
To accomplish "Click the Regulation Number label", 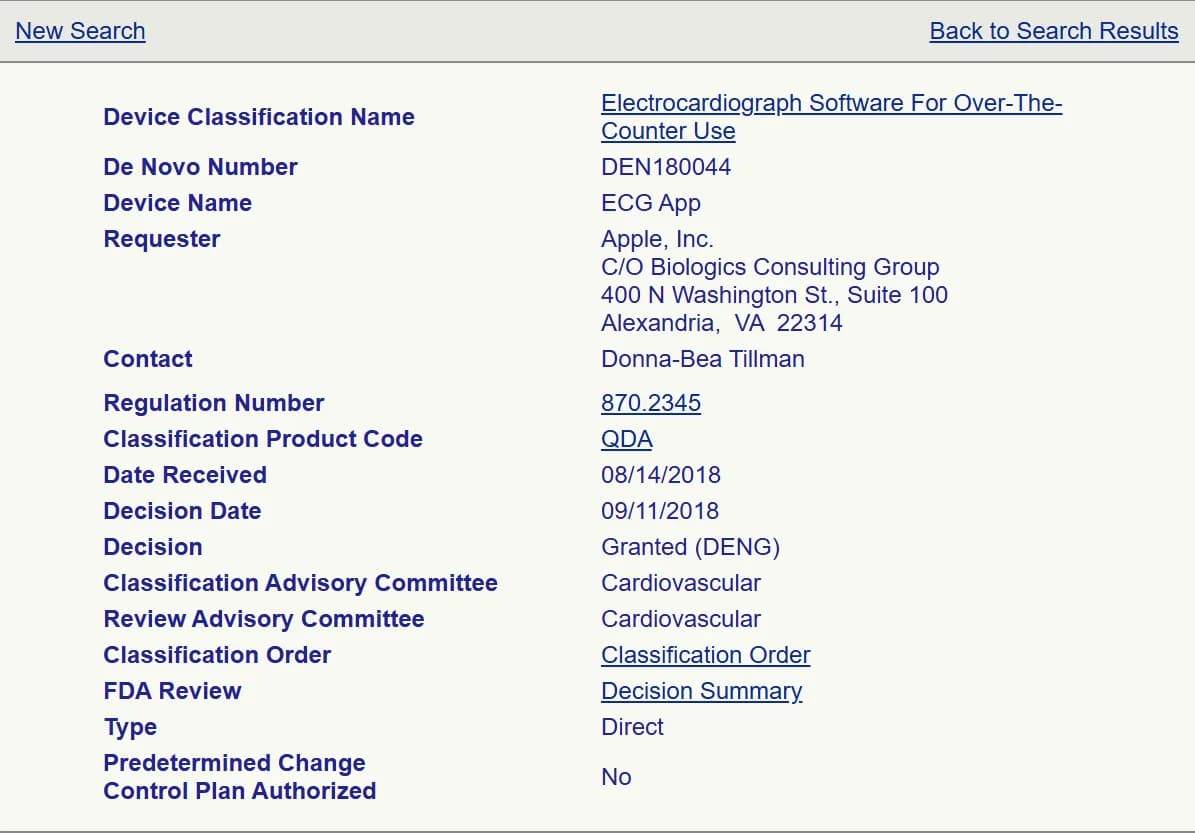I will [213, 403].
